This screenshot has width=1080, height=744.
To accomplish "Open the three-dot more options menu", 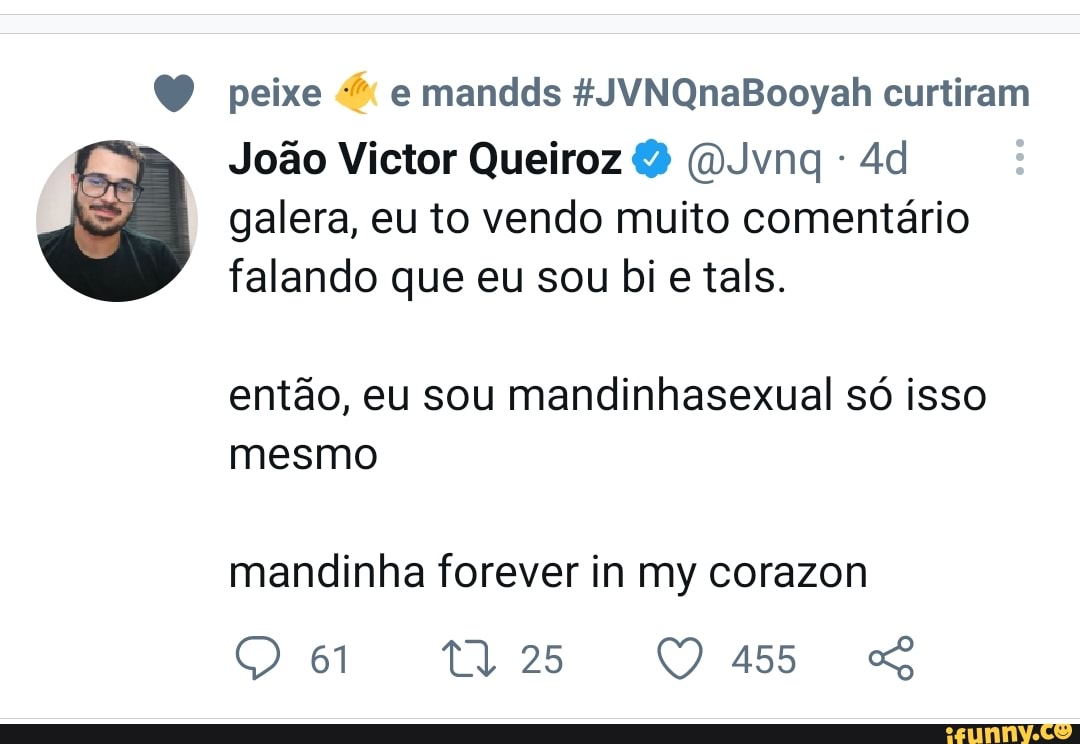I will [1019, 158].
